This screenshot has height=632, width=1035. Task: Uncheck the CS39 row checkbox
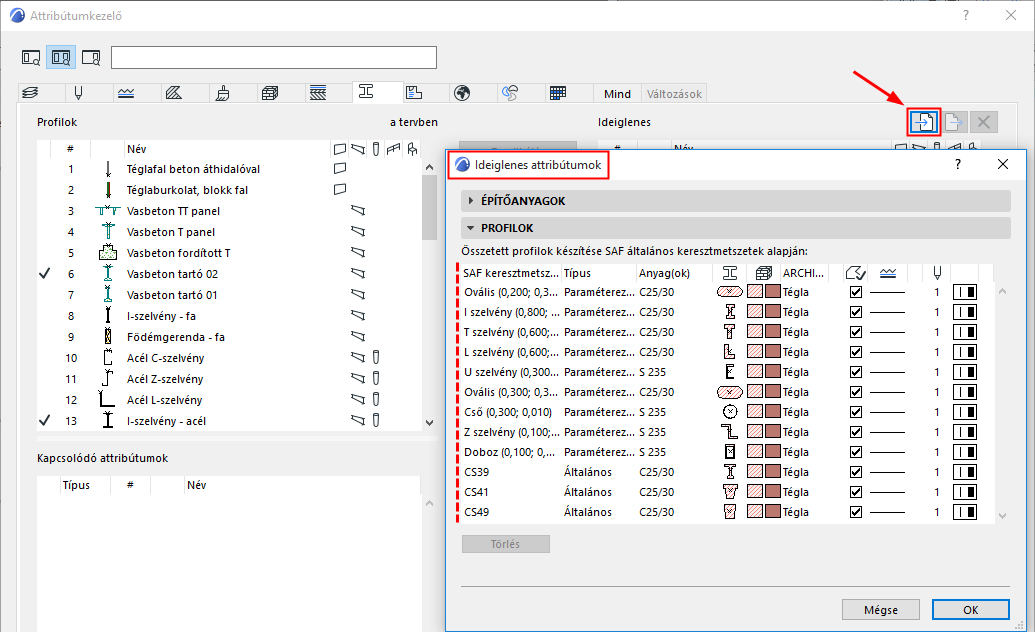pos(856,472)
